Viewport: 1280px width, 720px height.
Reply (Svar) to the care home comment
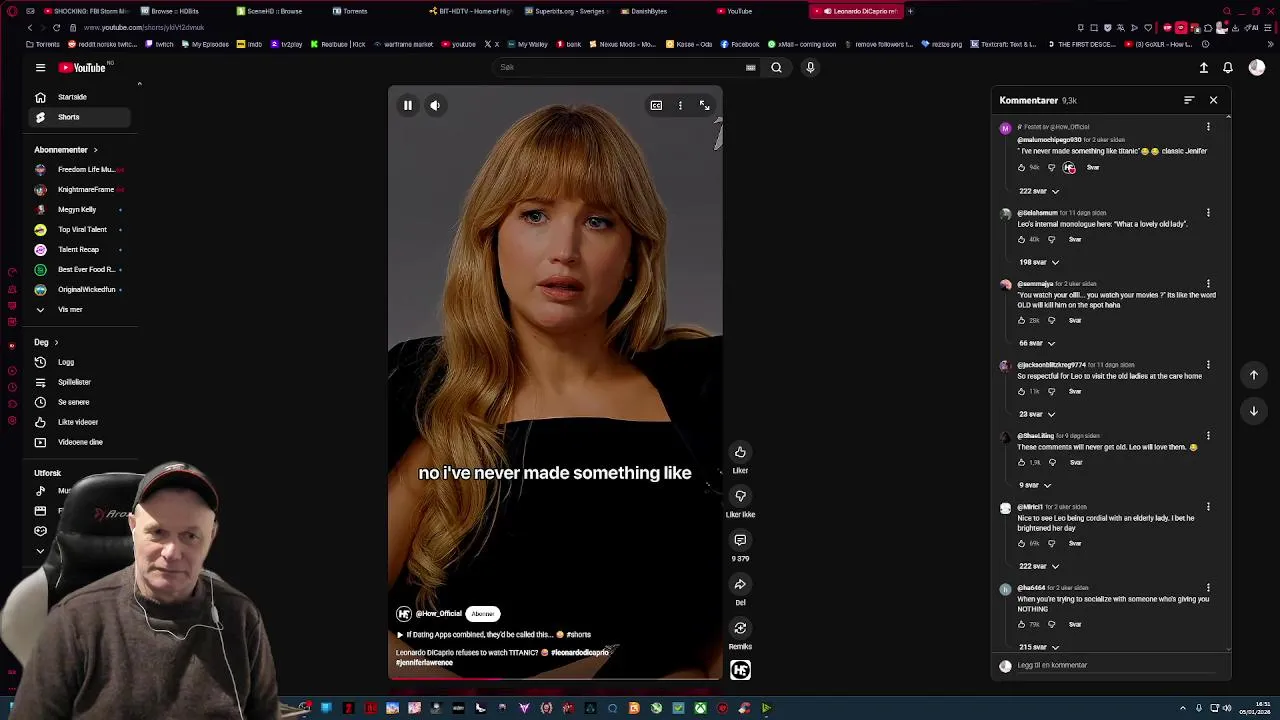pos(1075,391)
